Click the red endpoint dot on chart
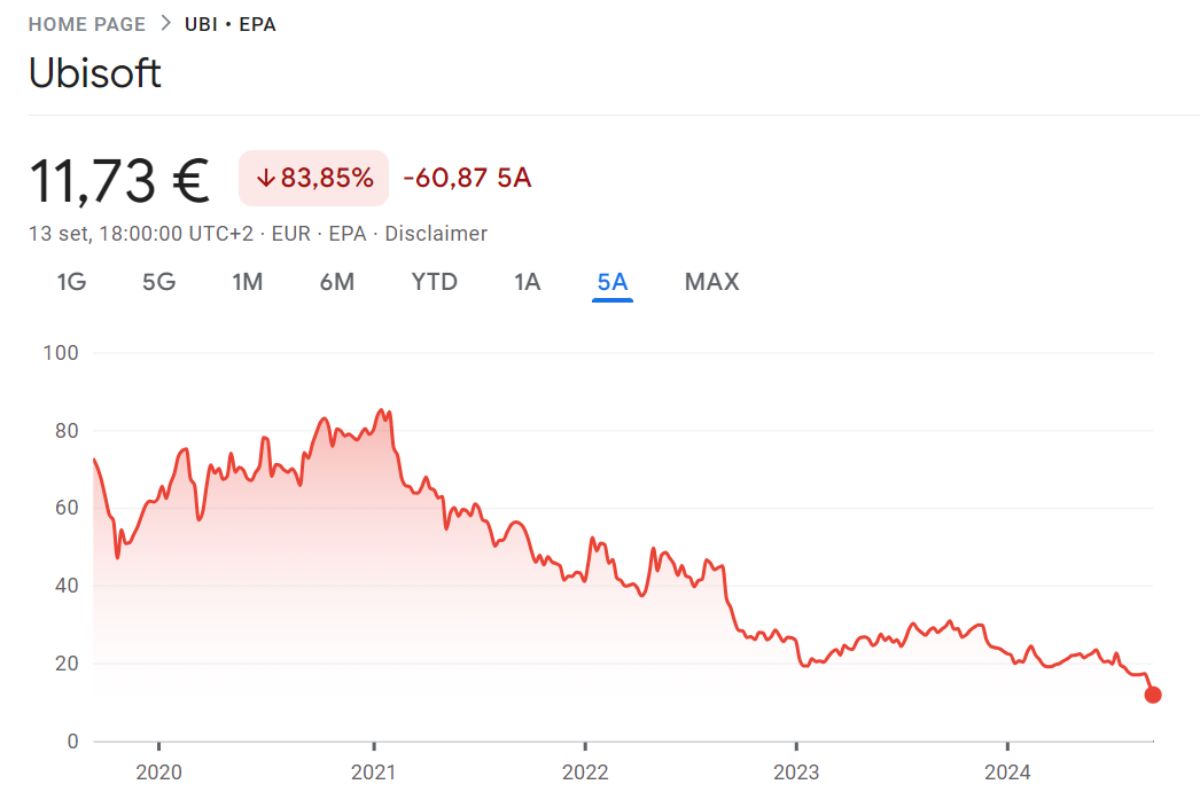Screen dimensions: 1200x800 point(1153,695)
